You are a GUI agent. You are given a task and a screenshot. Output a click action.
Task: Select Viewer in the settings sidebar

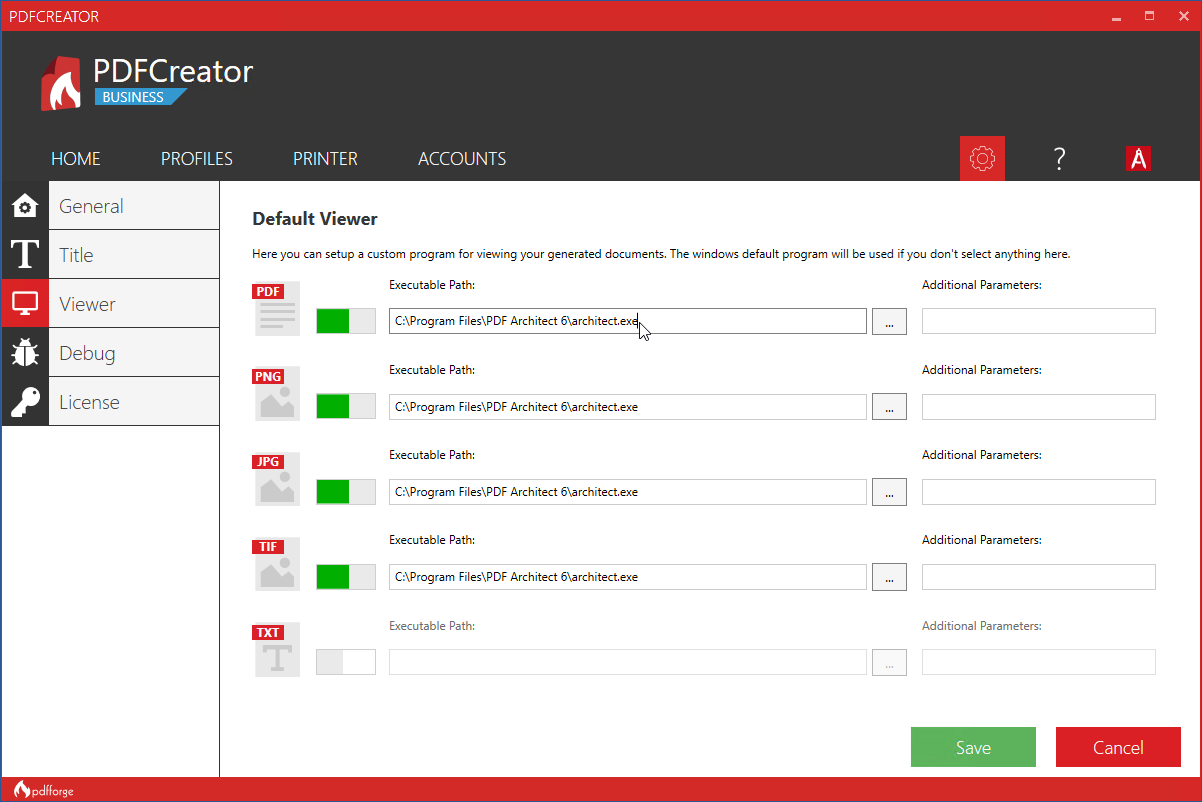click(133, 304)
